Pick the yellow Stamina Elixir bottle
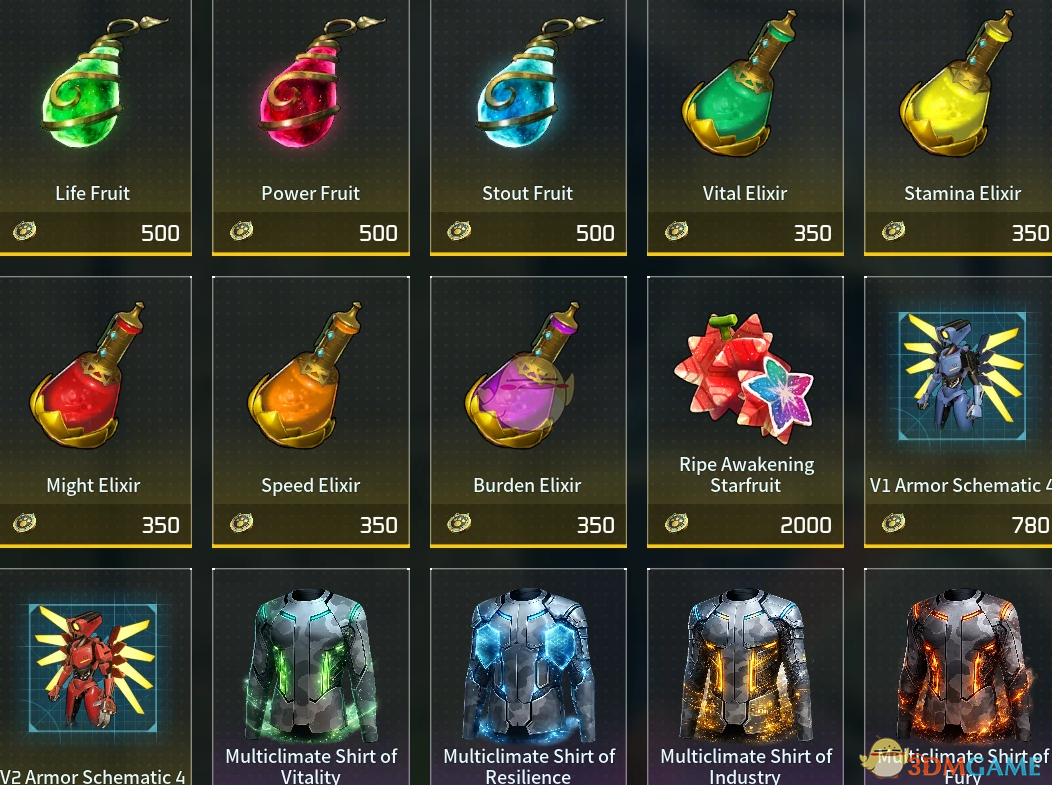 pyautogui.click(x=958, y=86)
